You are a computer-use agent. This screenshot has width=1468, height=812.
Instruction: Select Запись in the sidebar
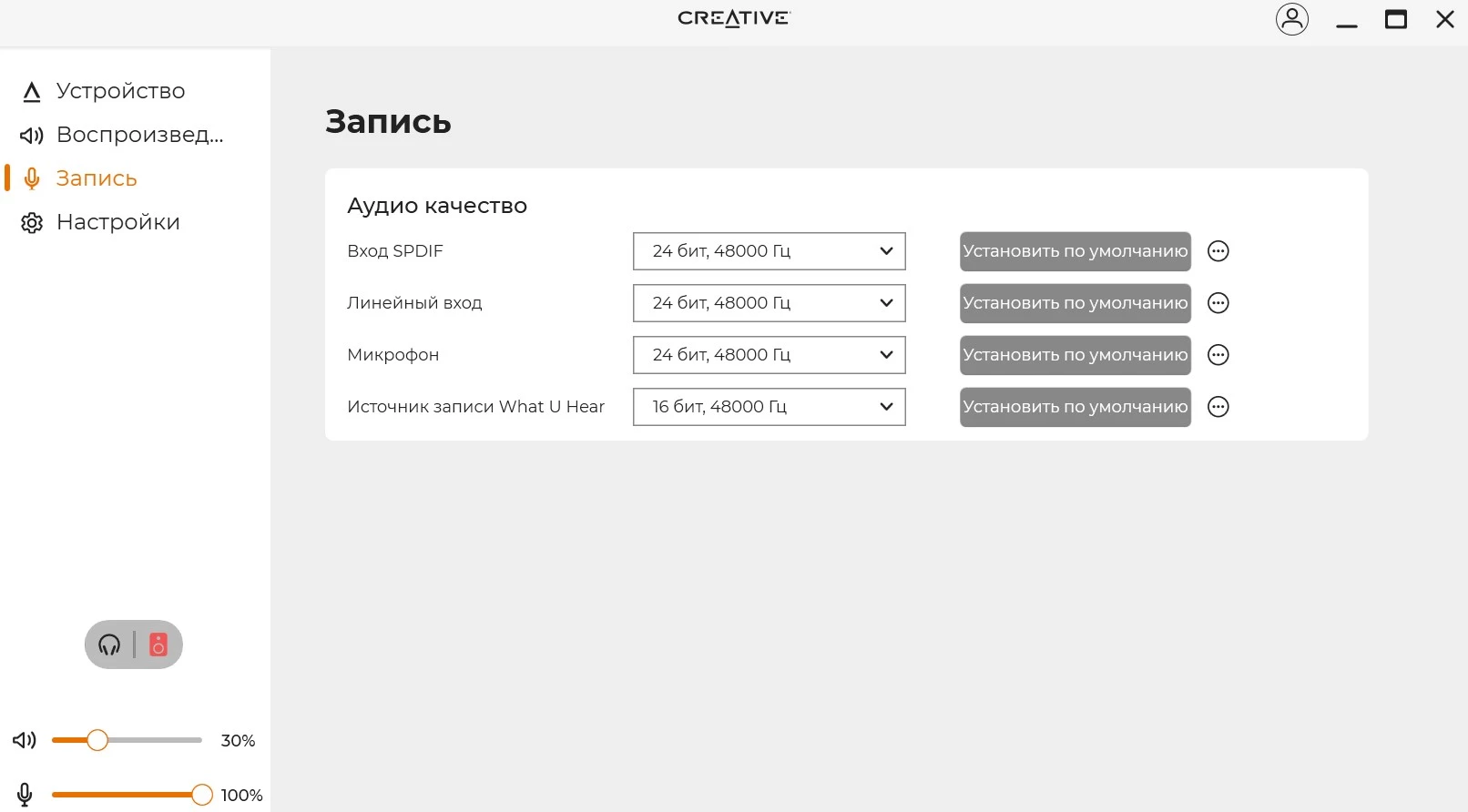tap(97, 178)
